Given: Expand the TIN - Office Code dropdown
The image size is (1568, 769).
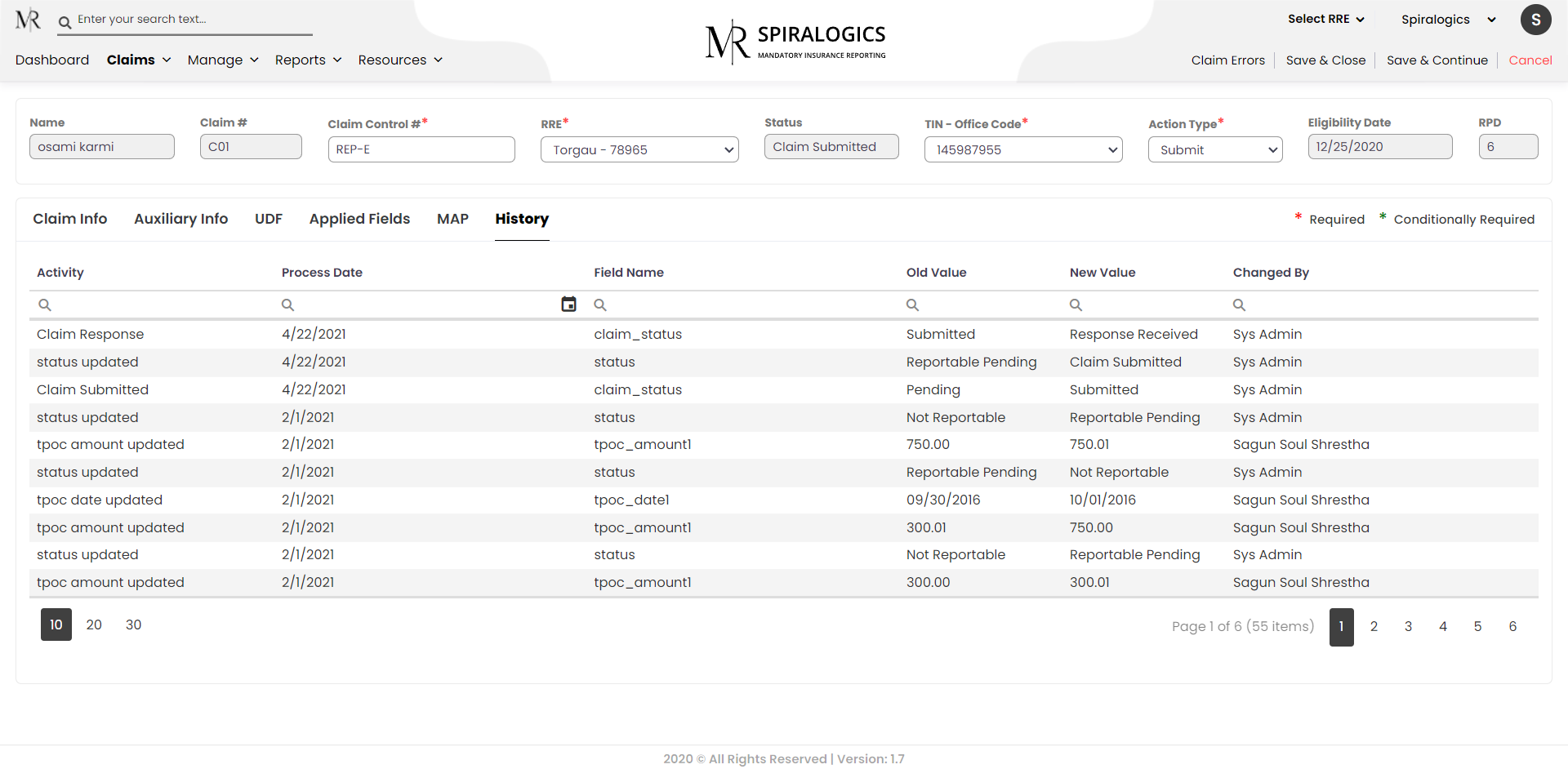Looking at the screenshot, I should [x=1022, y=150].
